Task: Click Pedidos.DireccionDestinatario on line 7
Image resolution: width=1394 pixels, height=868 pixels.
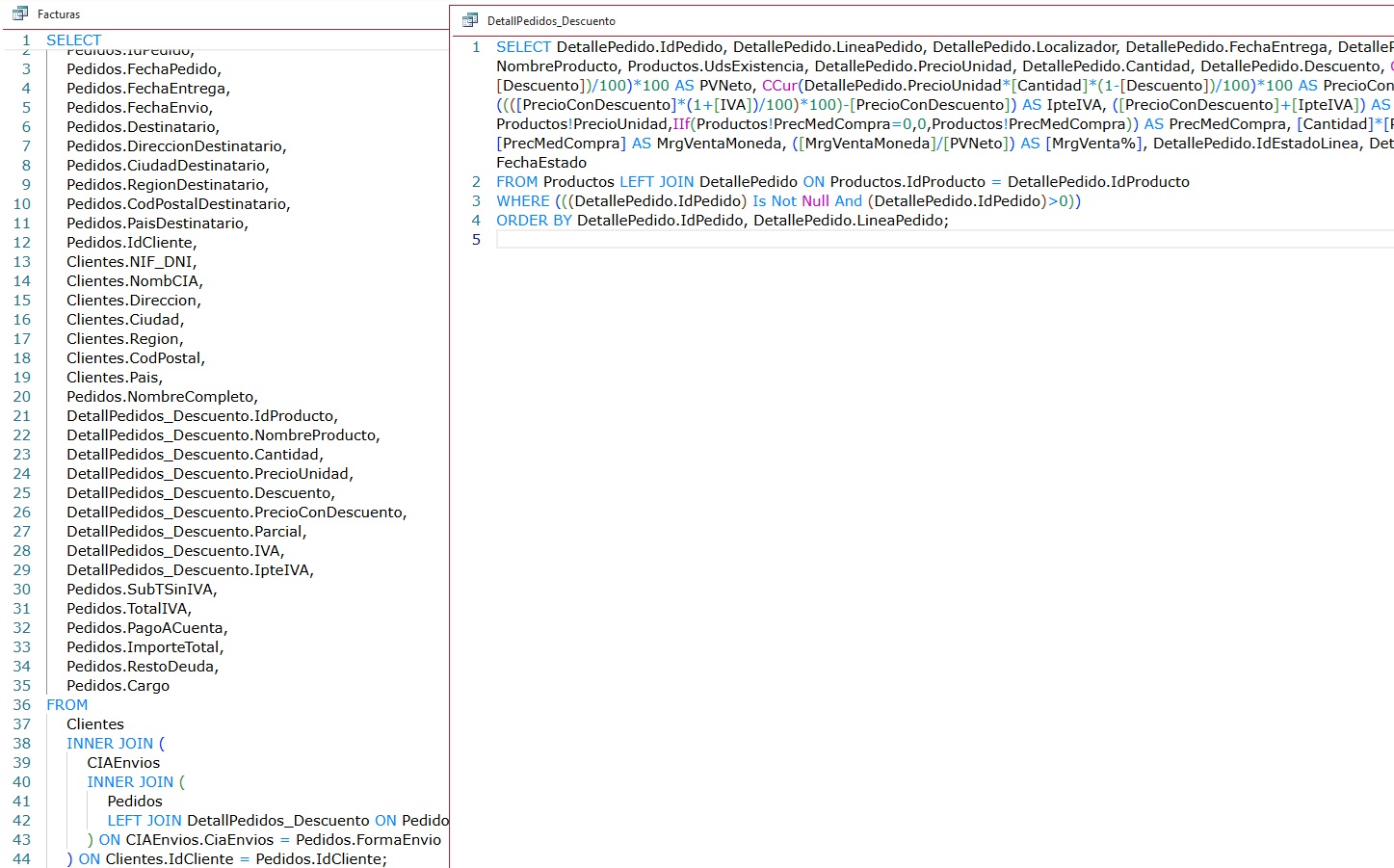Action: 176,145
